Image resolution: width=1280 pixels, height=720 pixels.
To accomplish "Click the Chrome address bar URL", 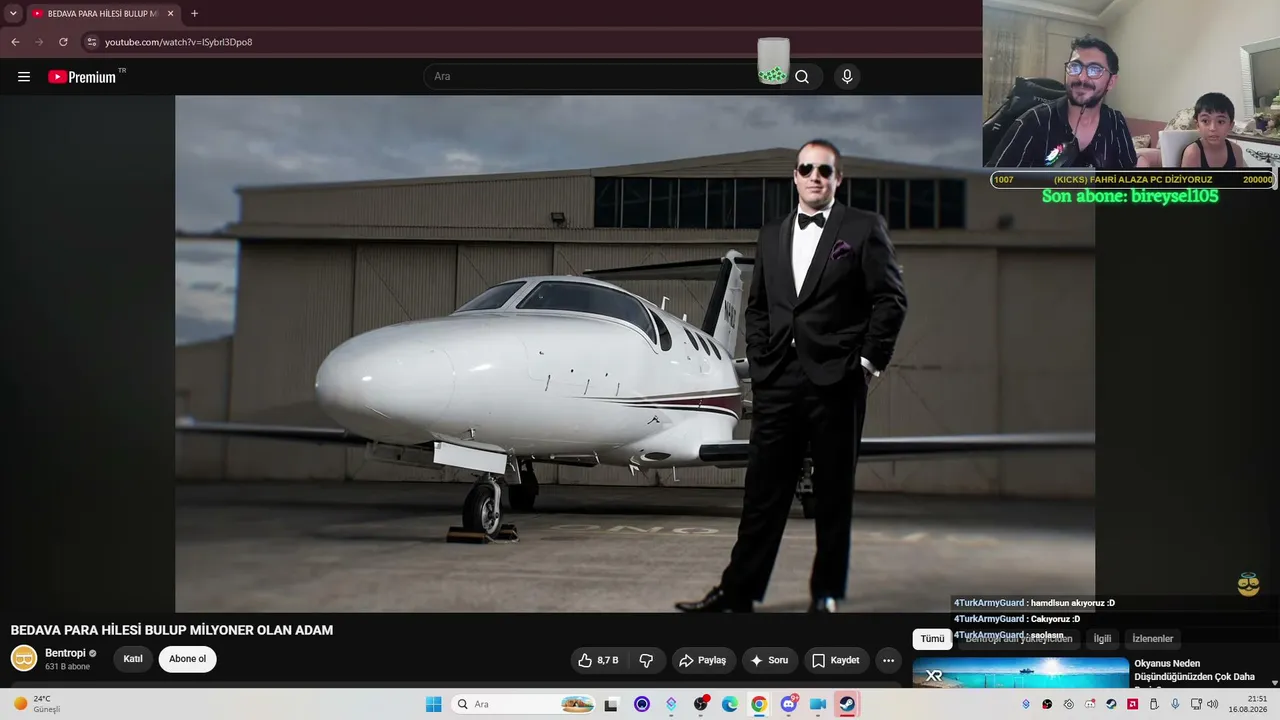I will click(x=179, y=42).
